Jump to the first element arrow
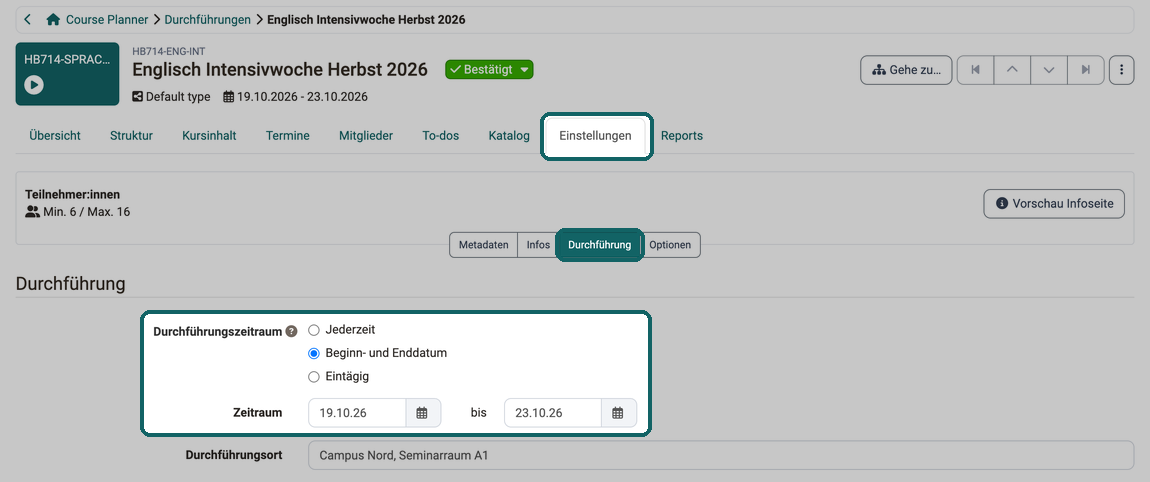This screenshot has height=482, width=1150. coord(975,70)
